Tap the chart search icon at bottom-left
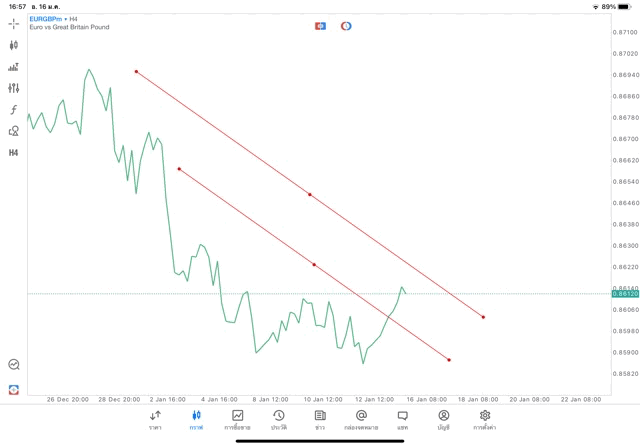 point(14,365)
